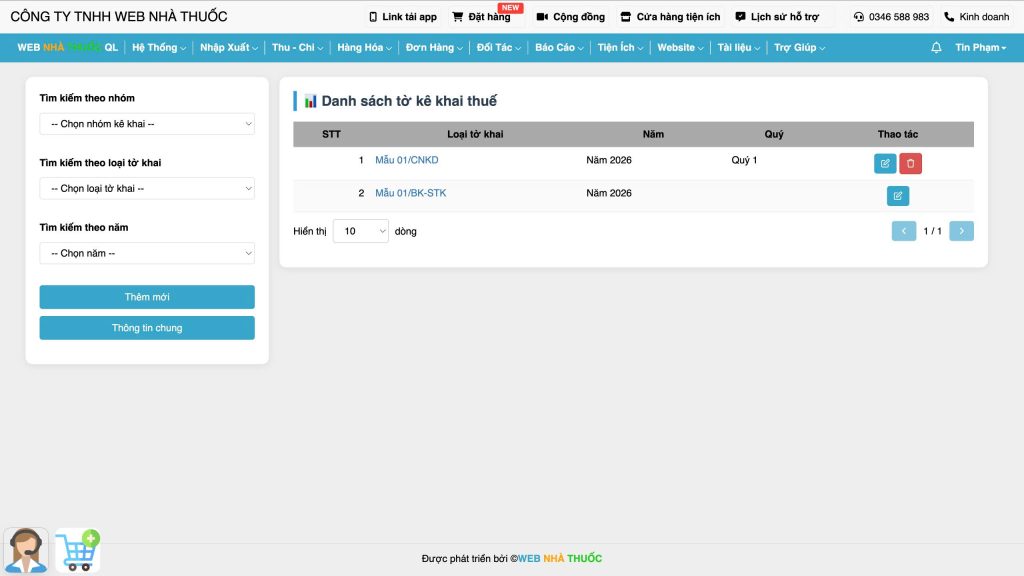This screenshot has width=1024, height=576.
Task: Open the Báo Cáo menu
Action: click(559, 48)
